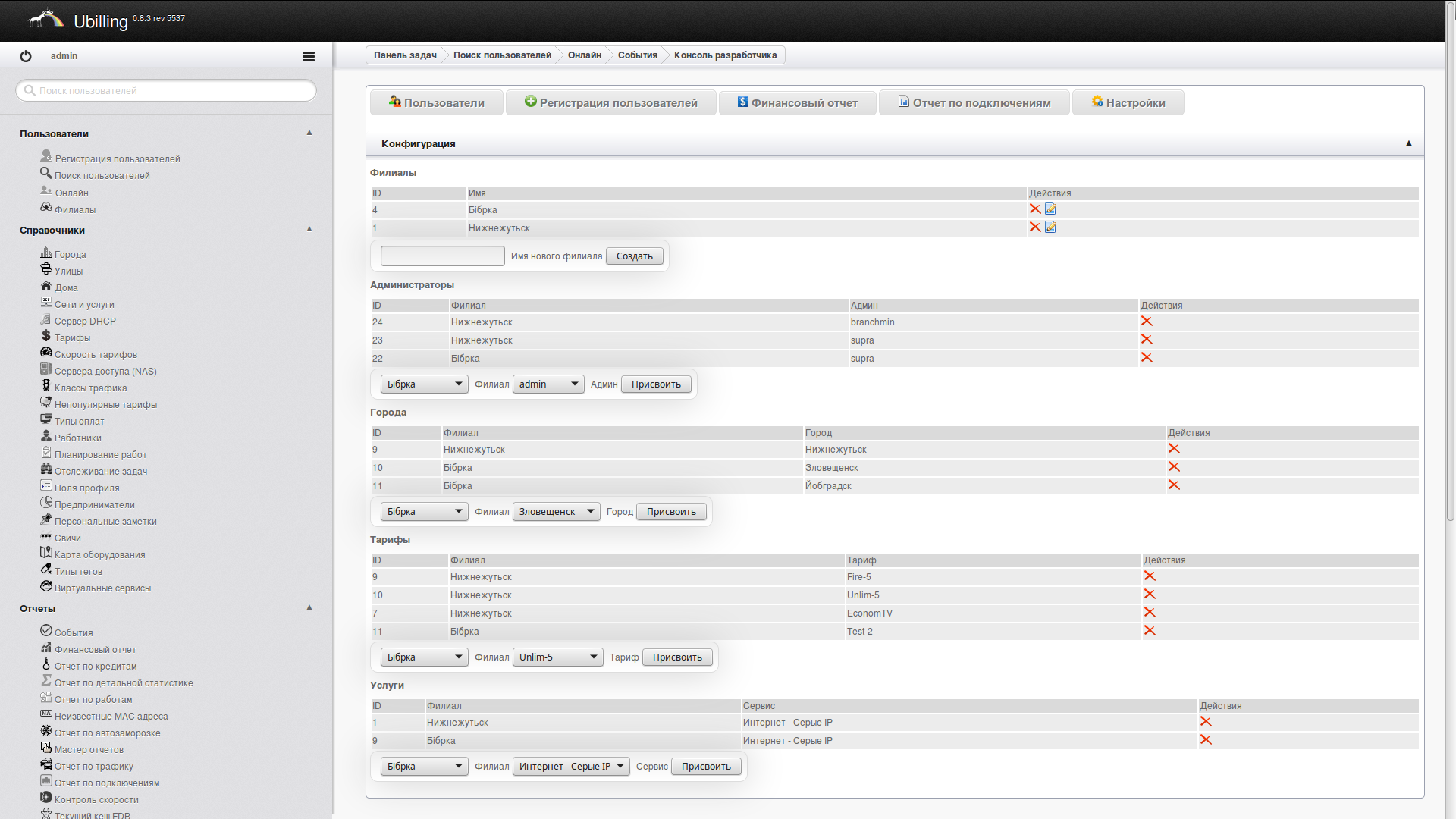Collapse the Справочники sidebar group
Screen dimensions: 1456x819
tap(309, 229)
